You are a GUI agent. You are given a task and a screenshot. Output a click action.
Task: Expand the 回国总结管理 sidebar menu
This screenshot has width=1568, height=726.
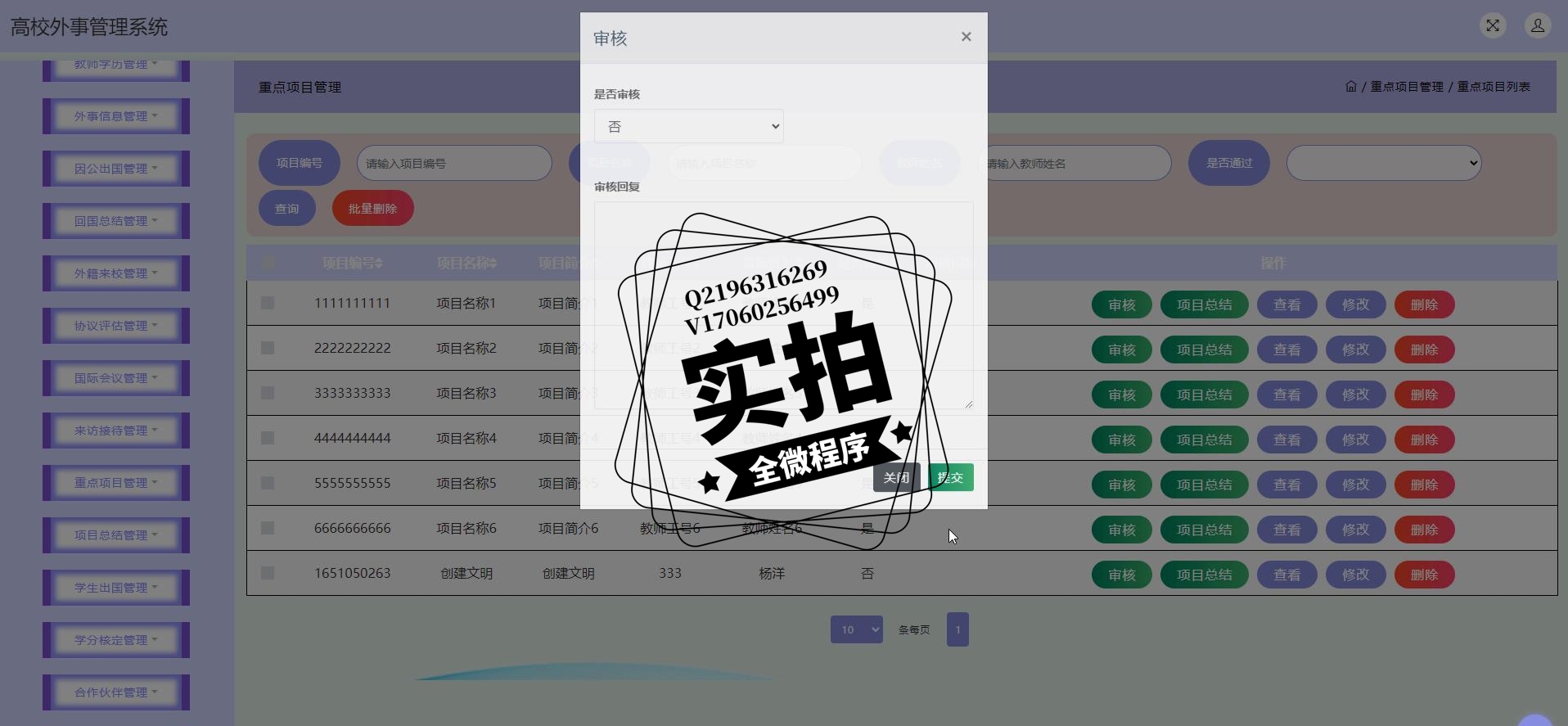pyautogui.click(x=116, y=221)
